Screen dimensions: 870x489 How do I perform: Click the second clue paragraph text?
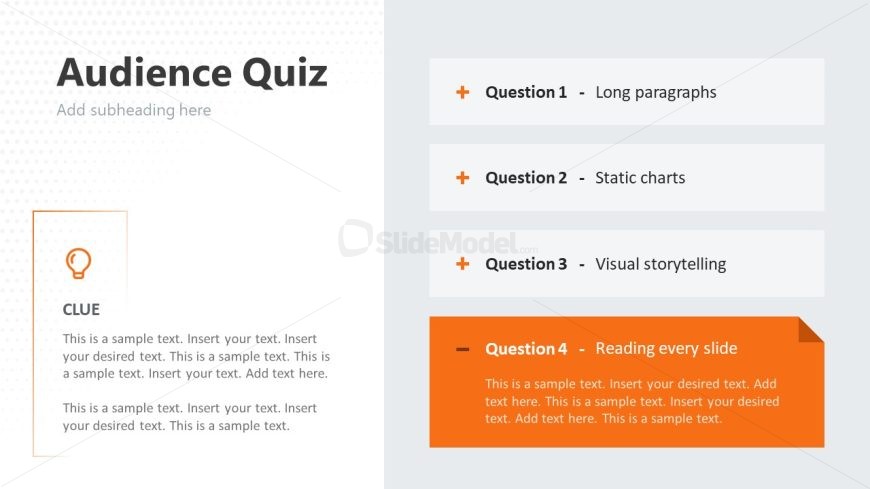click(x=189, y=417)
